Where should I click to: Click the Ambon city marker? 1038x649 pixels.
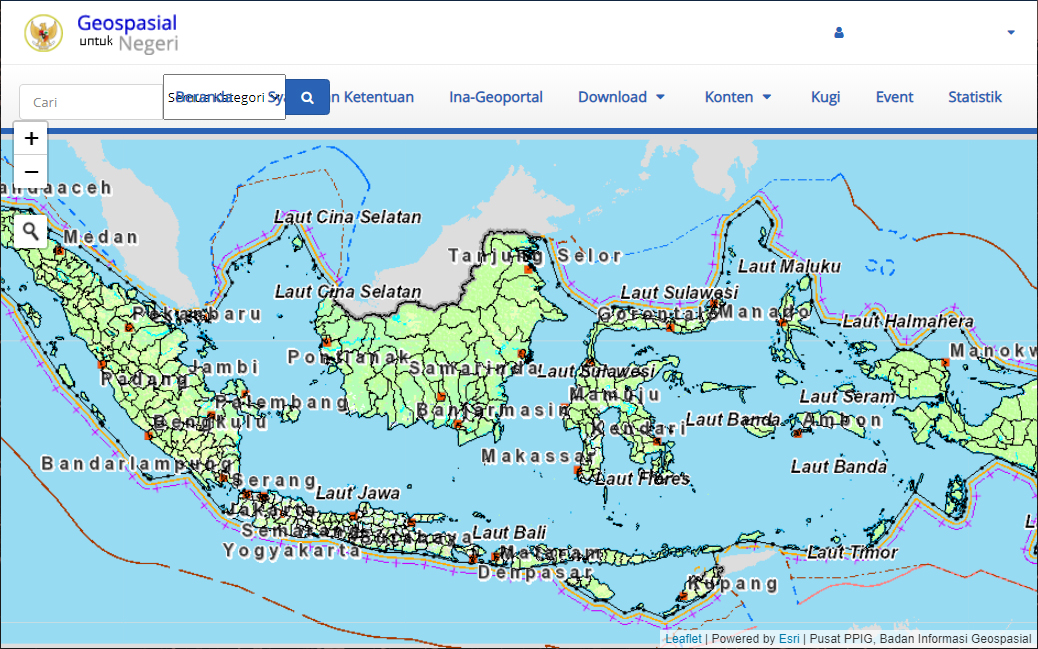click(798, 434)
